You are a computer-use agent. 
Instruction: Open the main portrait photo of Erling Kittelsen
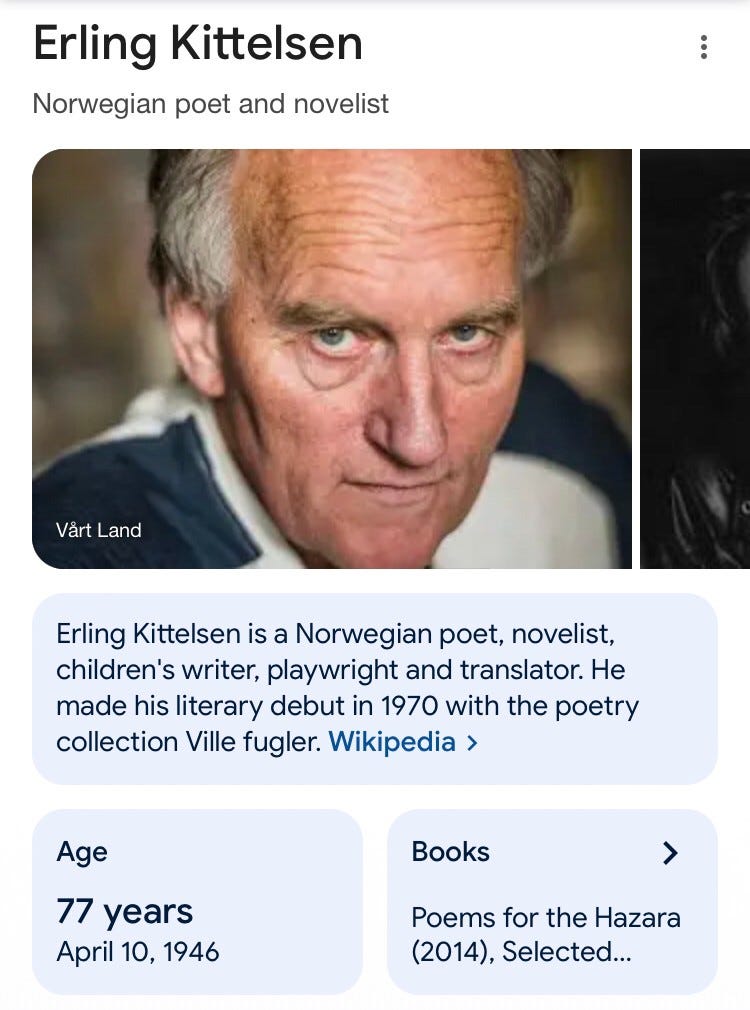[x=332, y=358]
